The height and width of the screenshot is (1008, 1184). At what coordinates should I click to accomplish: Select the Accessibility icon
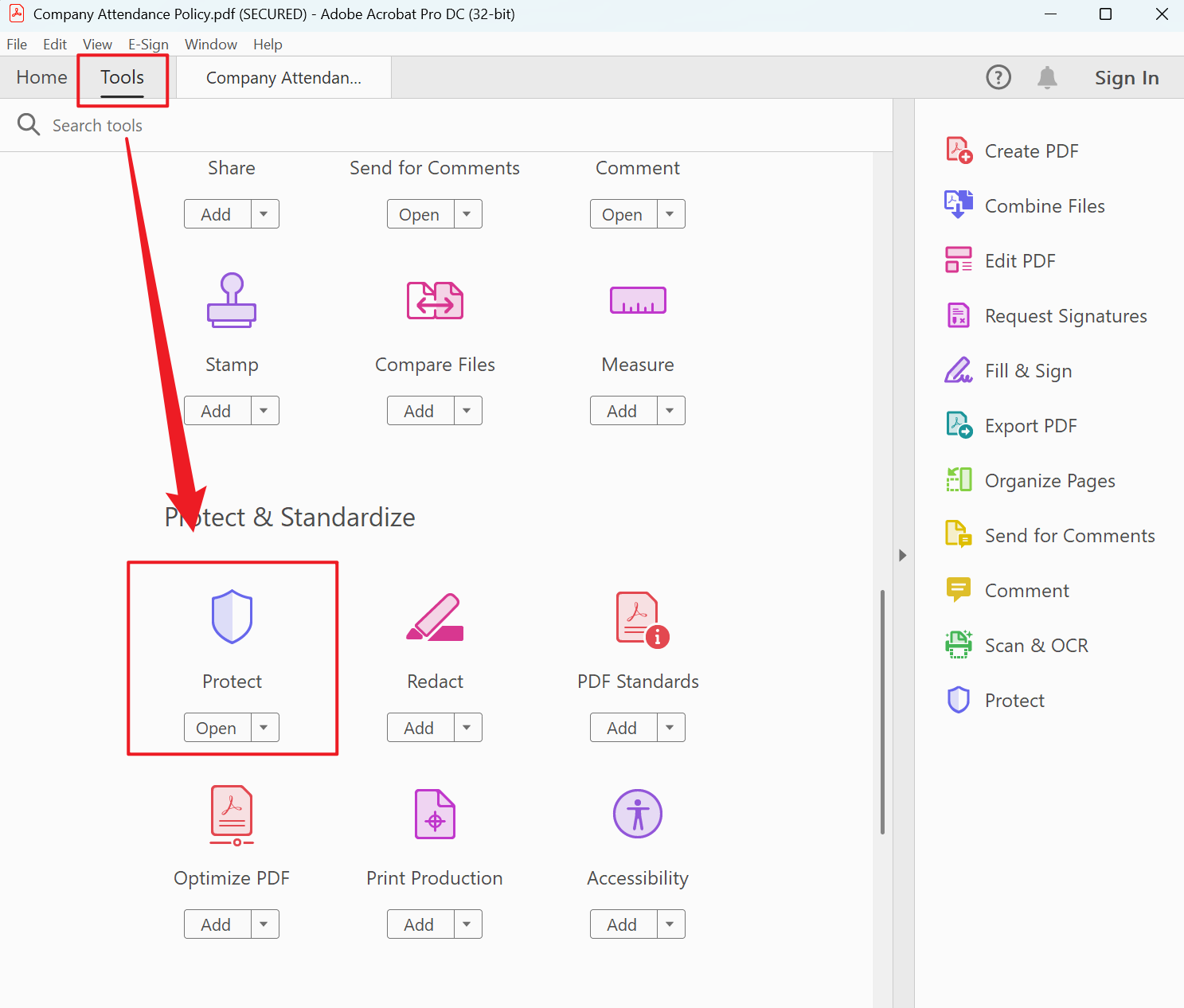(638, 814)
